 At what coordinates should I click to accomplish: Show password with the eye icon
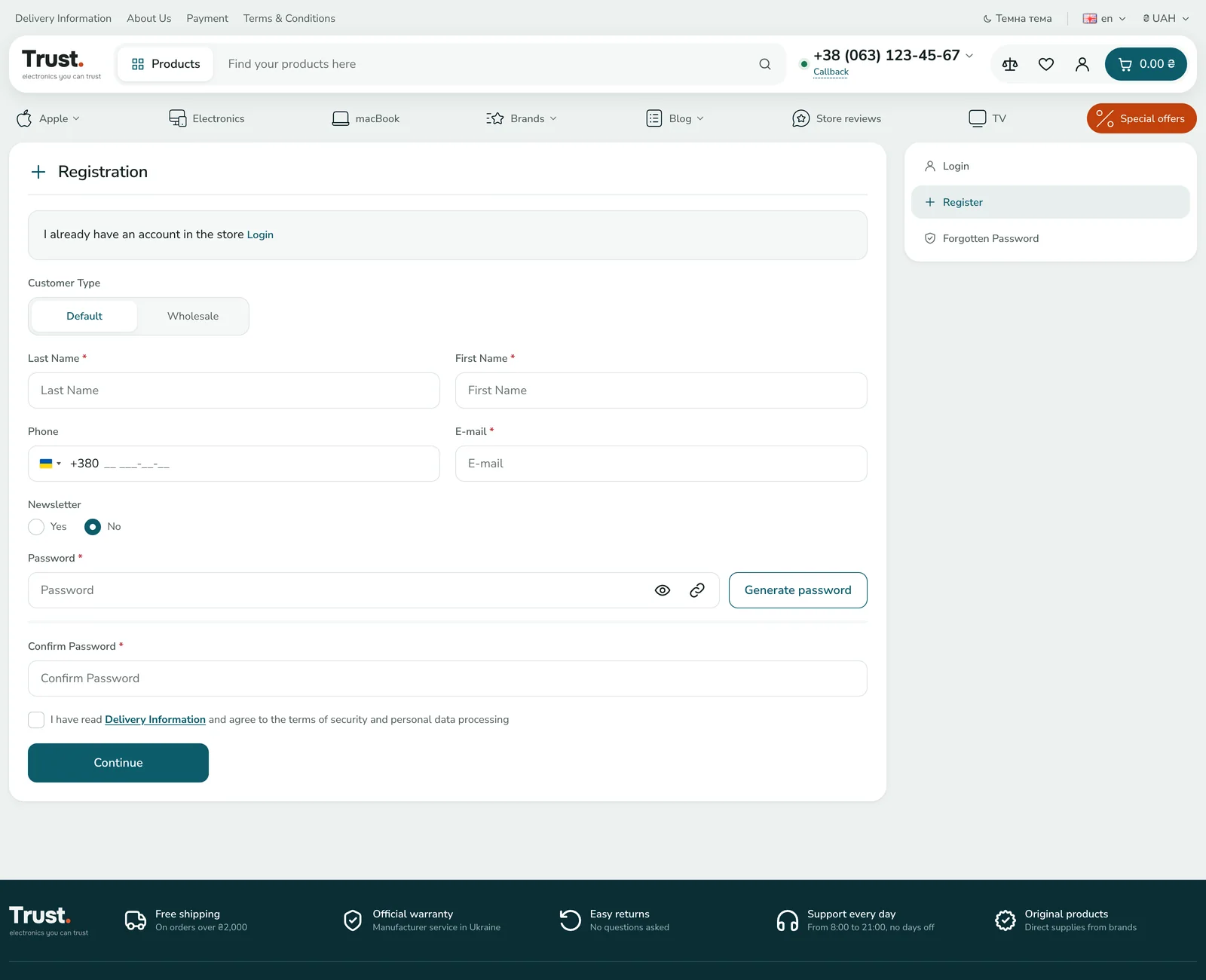[663, 590]
